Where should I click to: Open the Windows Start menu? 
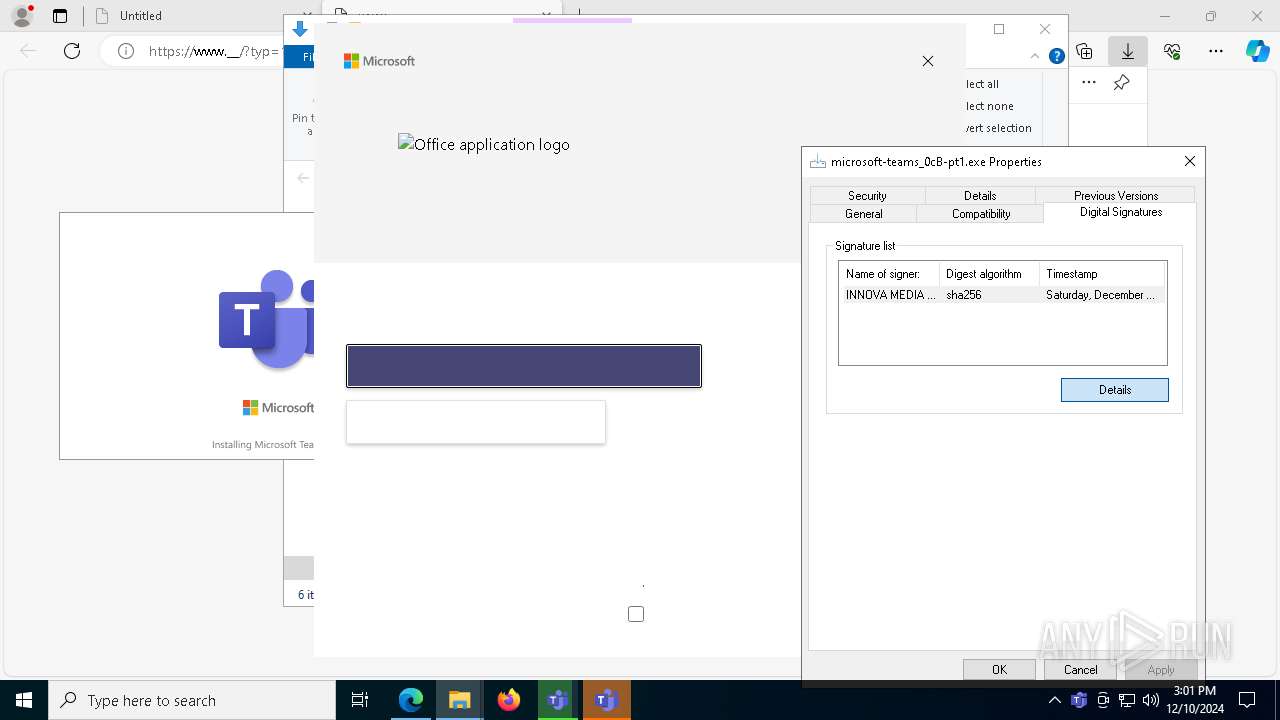[24, 700]
